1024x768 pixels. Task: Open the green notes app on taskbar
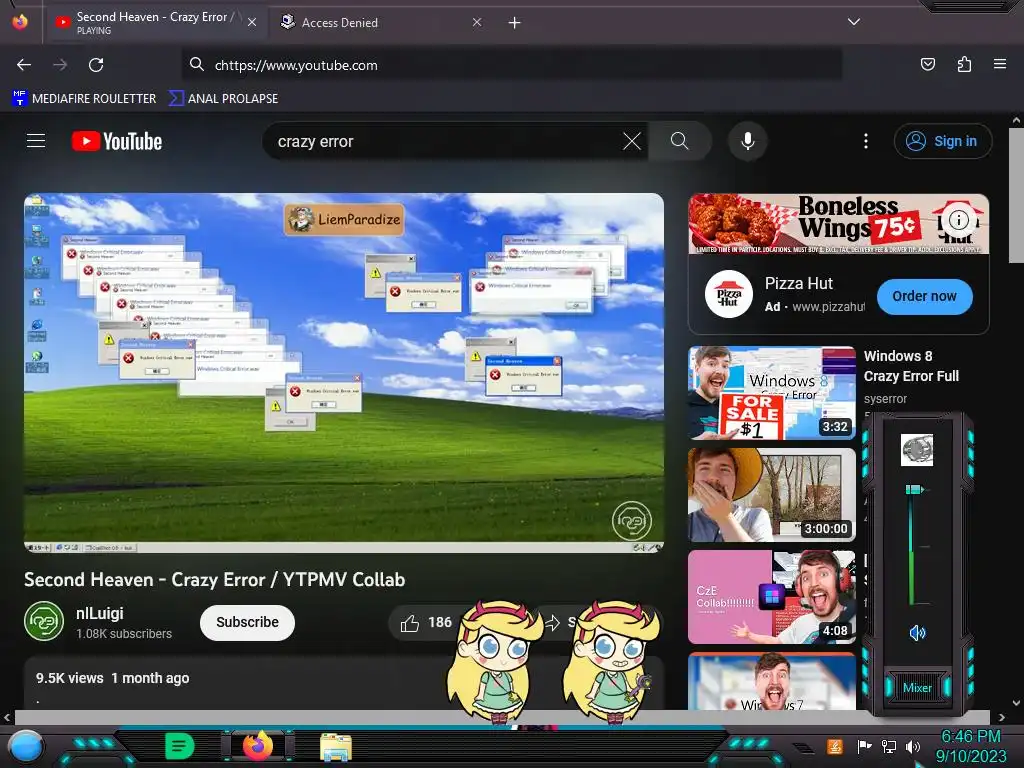(180, 746)
